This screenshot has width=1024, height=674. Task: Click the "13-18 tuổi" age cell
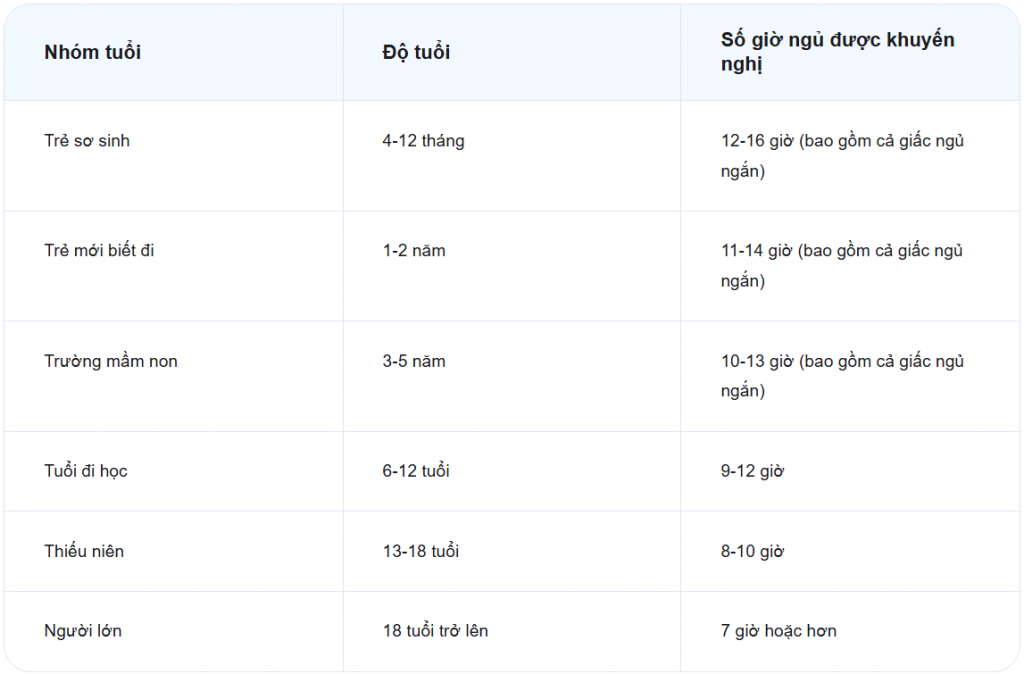pos(421,551)
